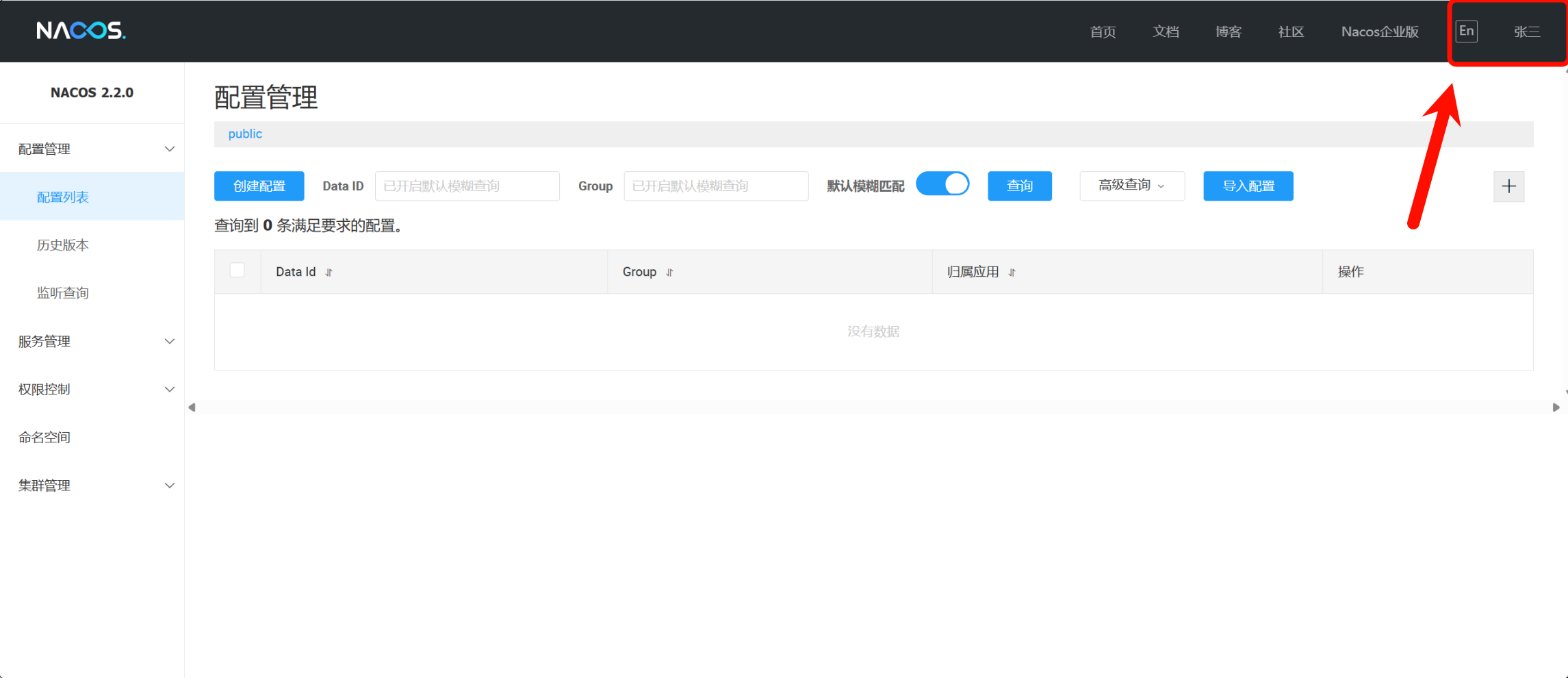Check the select-all checkbox in table header
Viewport: 1568px width, 678px height.
[237, 271]
